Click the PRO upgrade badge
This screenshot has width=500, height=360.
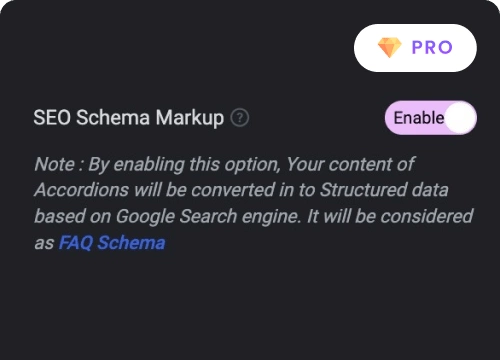point(415,48)
